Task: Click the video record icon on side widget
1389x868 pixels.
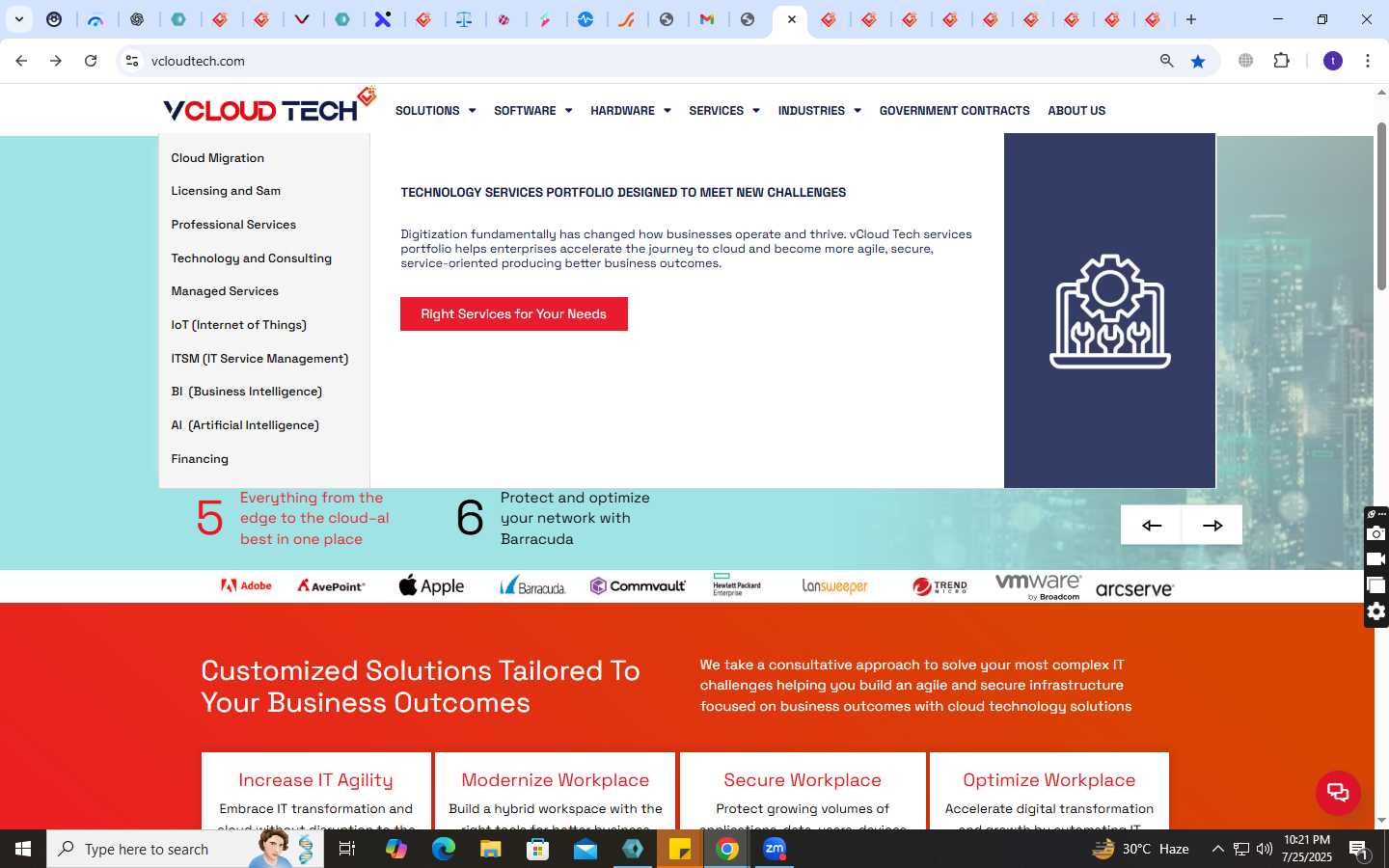Action: pyautogui.click(x=1376, y=559)
